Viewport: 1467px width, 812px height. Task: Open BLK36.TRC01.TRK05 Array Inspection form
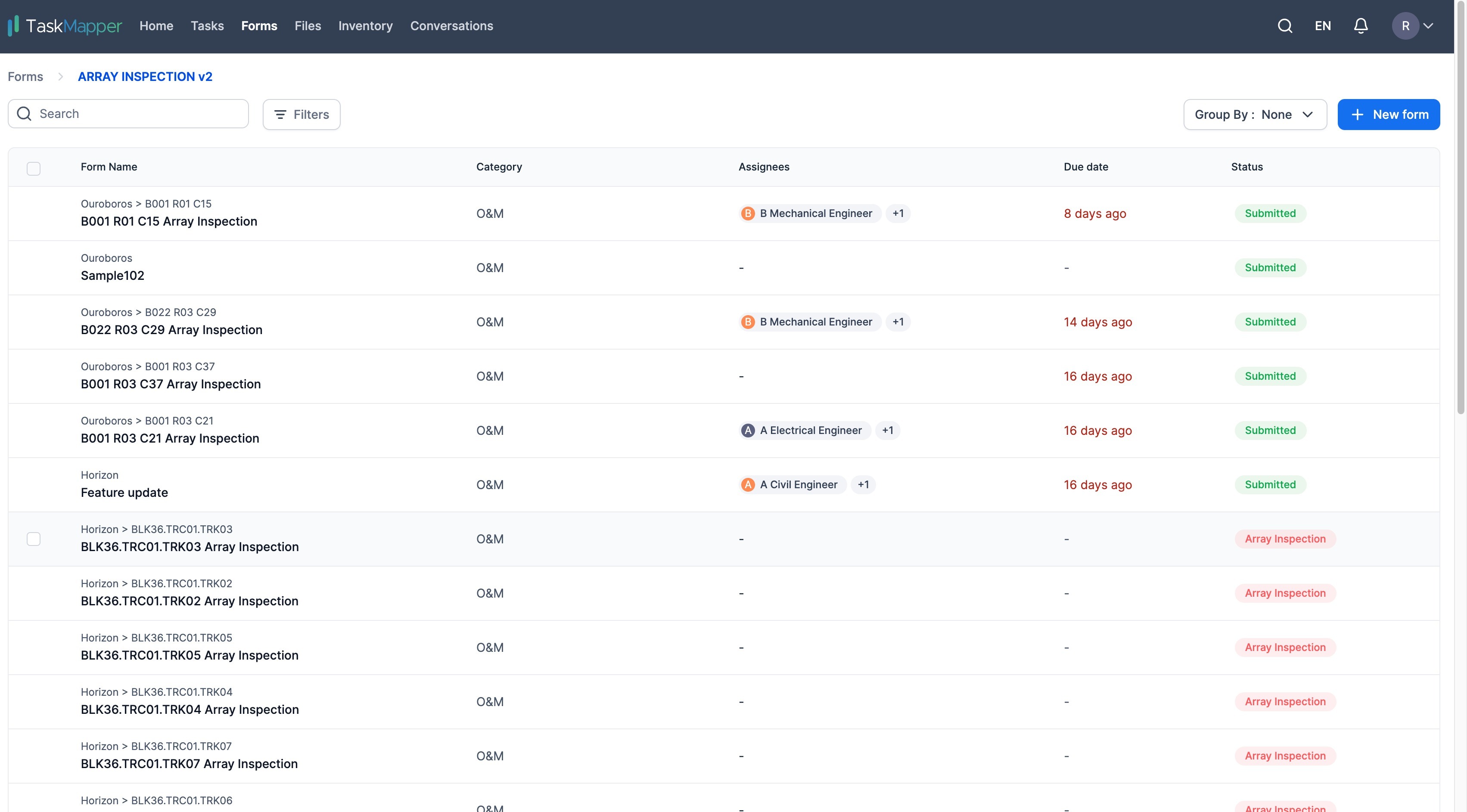pyautogui.click(x=189, y=655)
